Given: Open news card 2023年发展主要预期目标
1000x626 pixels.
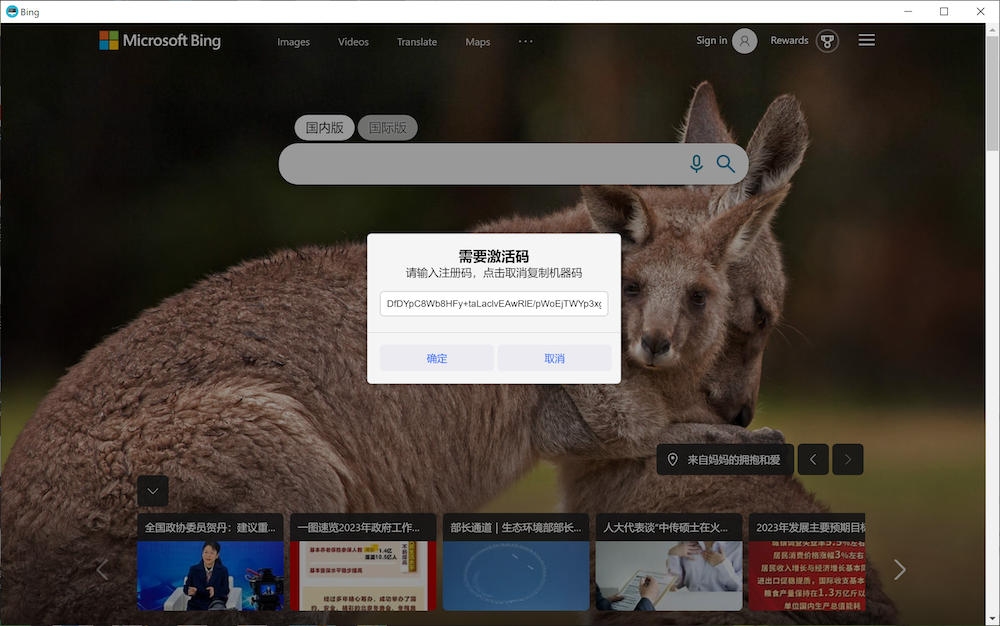Looking at the screenshot, I should [807, 562].
